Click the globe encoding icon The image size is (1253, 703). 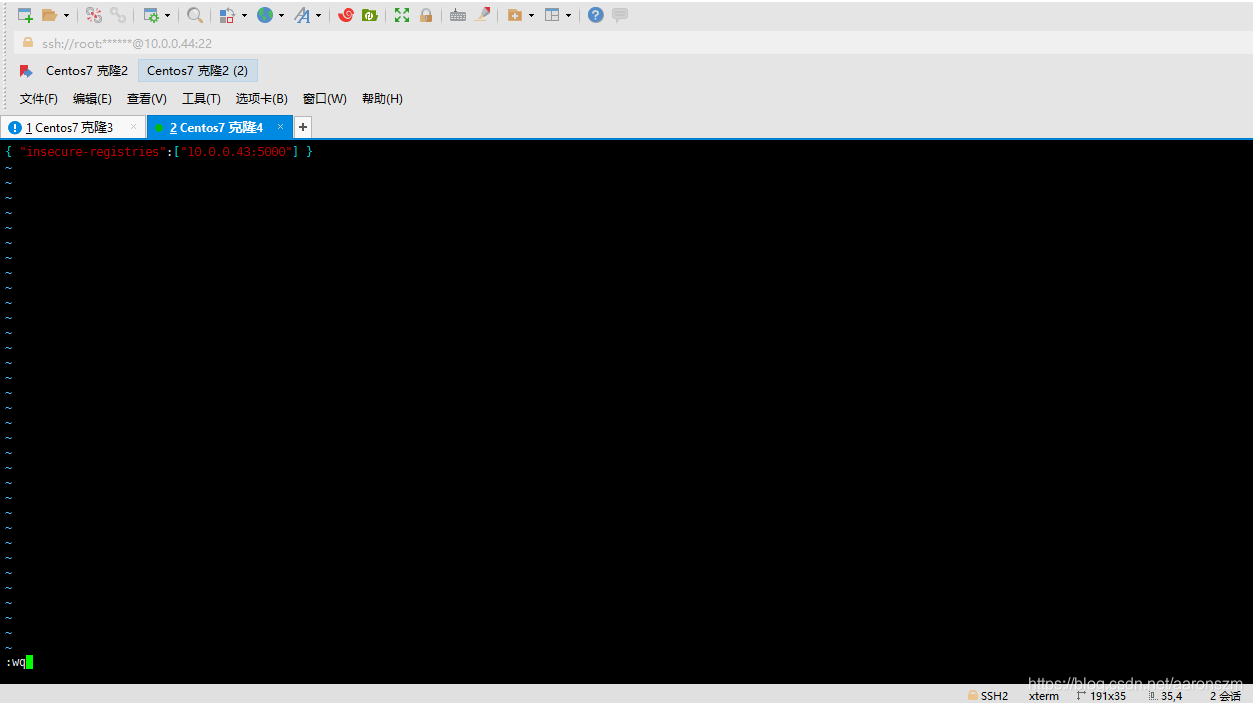click(265, 15)
